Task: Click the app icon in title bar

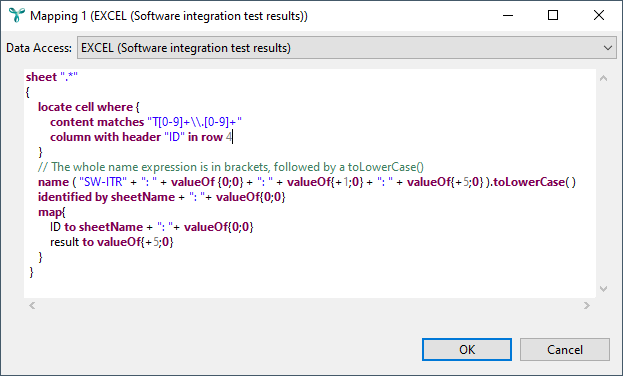Action: tap(17, 16)
